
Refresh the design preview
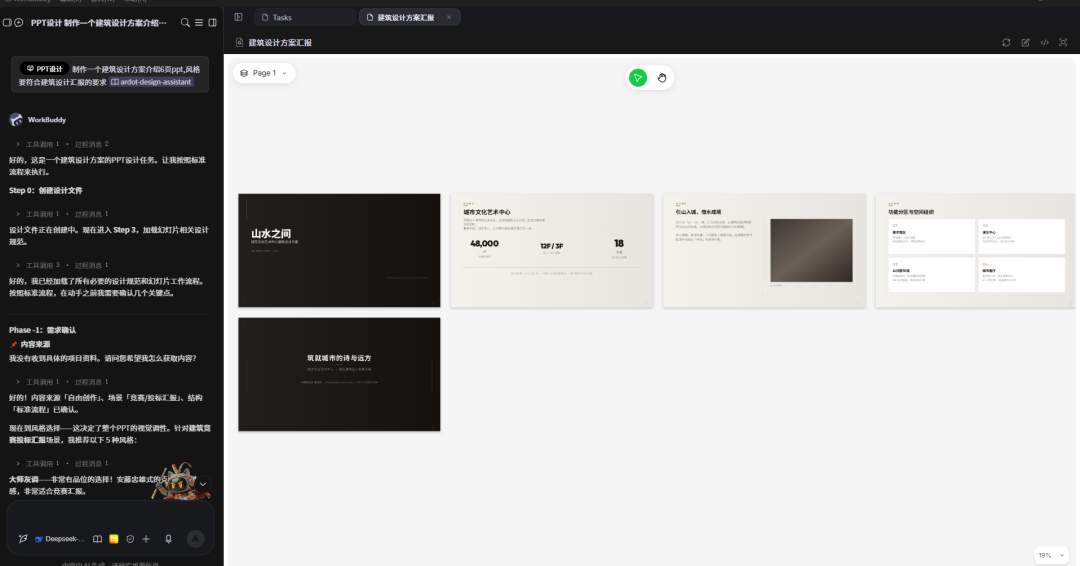click(x=1006, y=43)
